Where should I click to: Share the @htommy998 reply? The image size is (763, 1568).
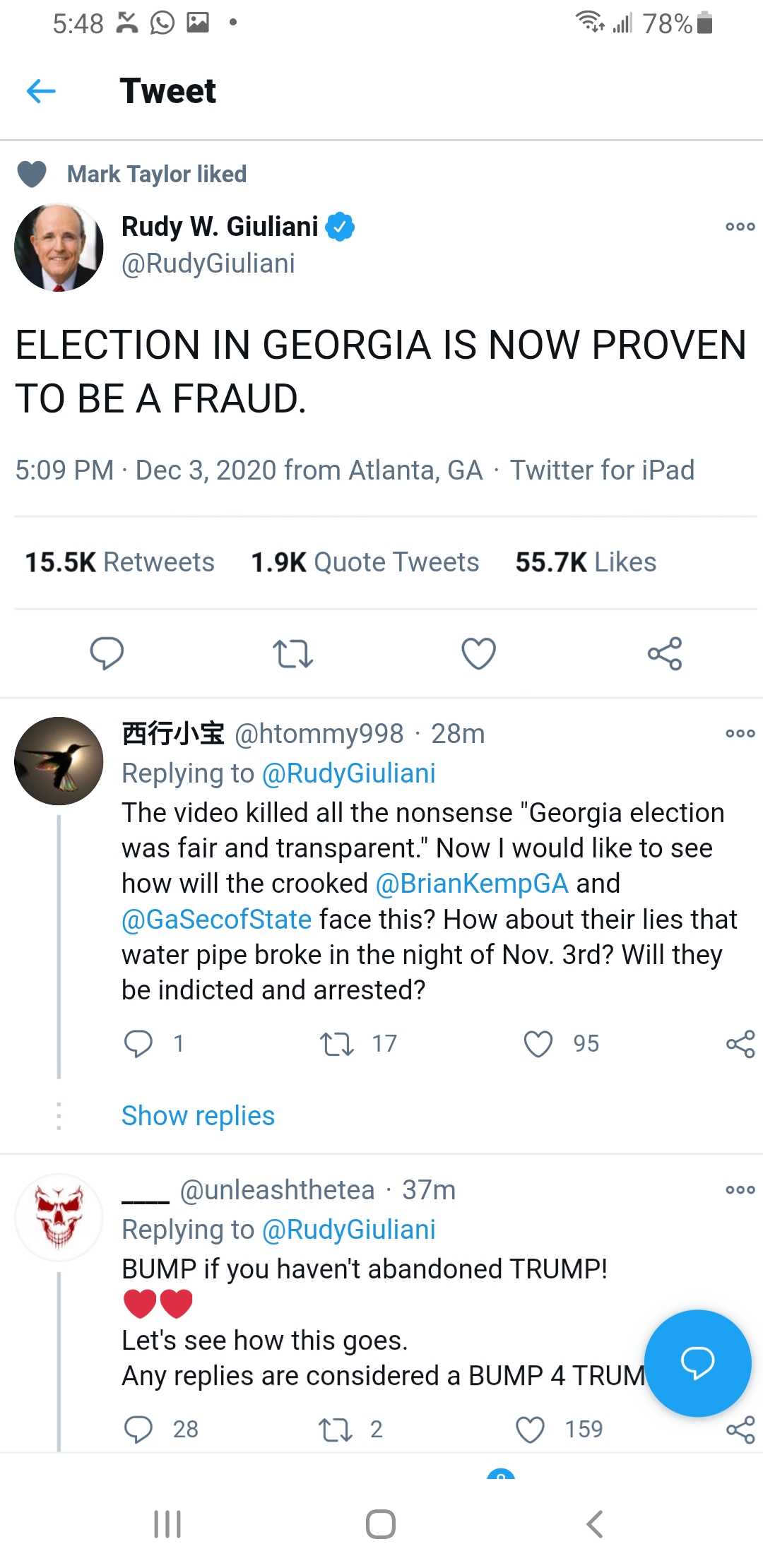click(x=740, y=1043)
